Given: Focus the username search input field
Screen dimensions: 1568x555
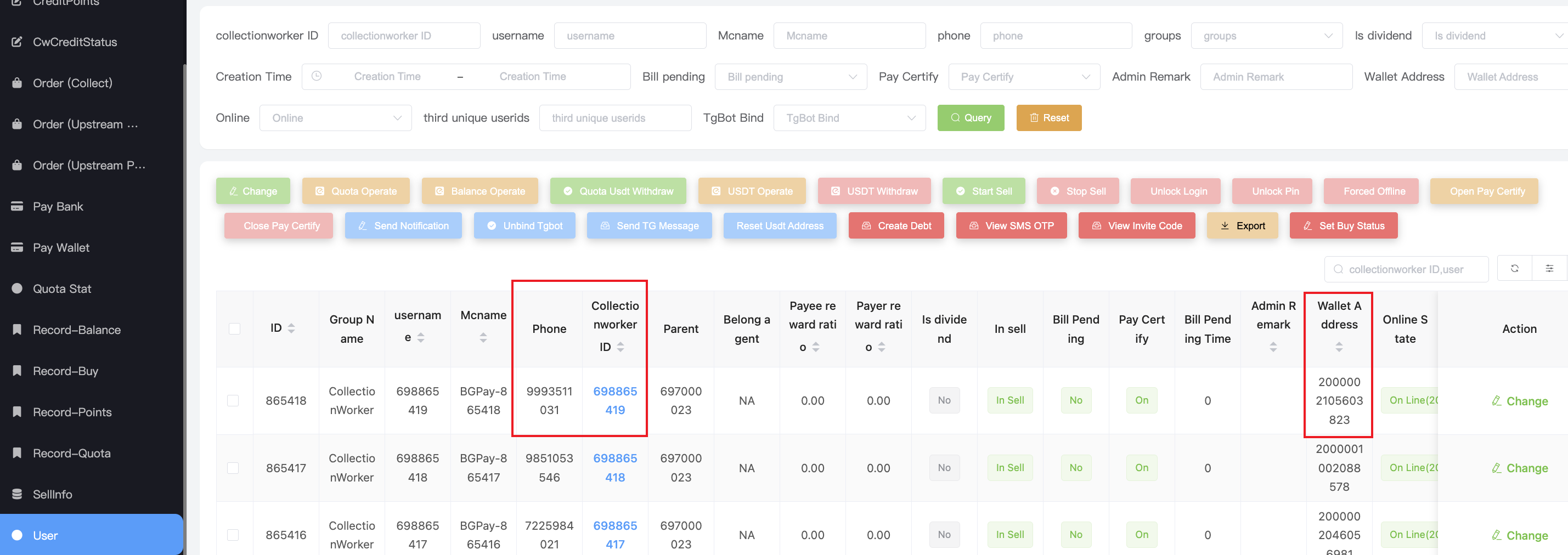Looking at the screenshot, I should tap(629, 36).
